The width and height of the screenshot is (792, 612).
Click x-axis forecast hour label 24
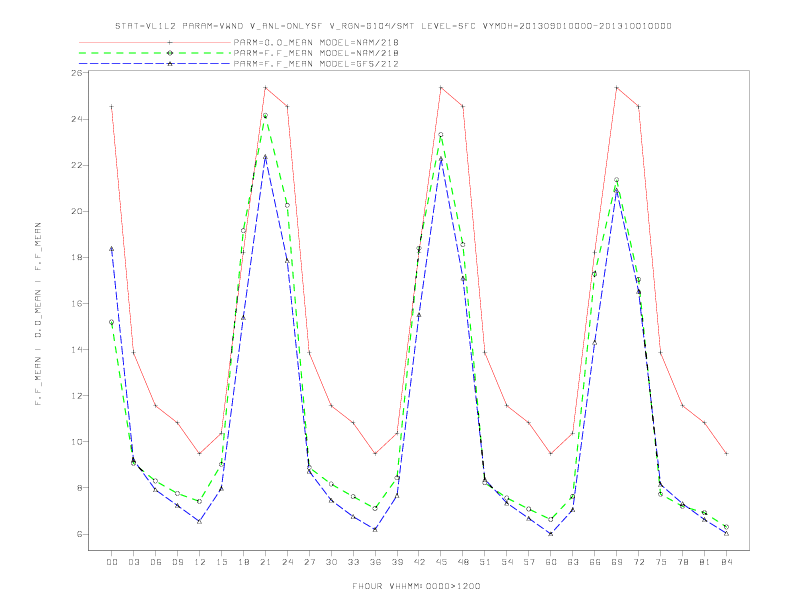tap(287, 562)
